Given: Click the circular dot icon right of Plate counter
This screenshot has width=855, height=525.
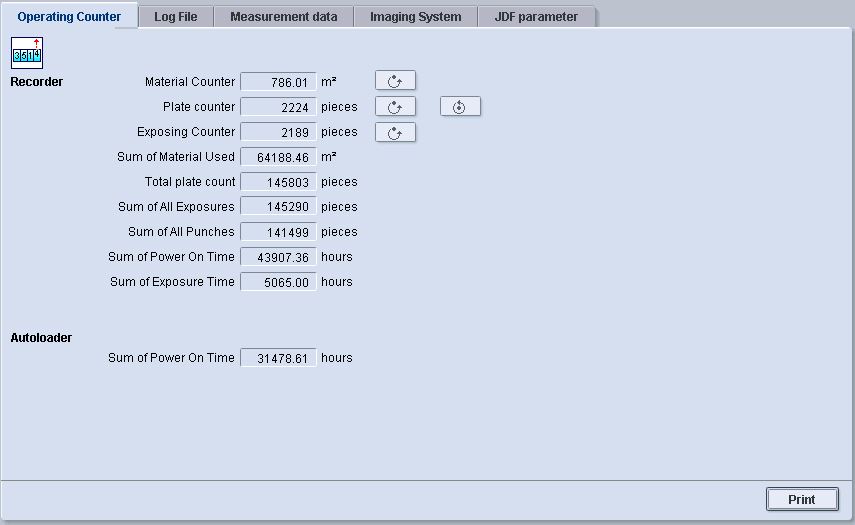Looking at the screenshot, I should point(460,107).
